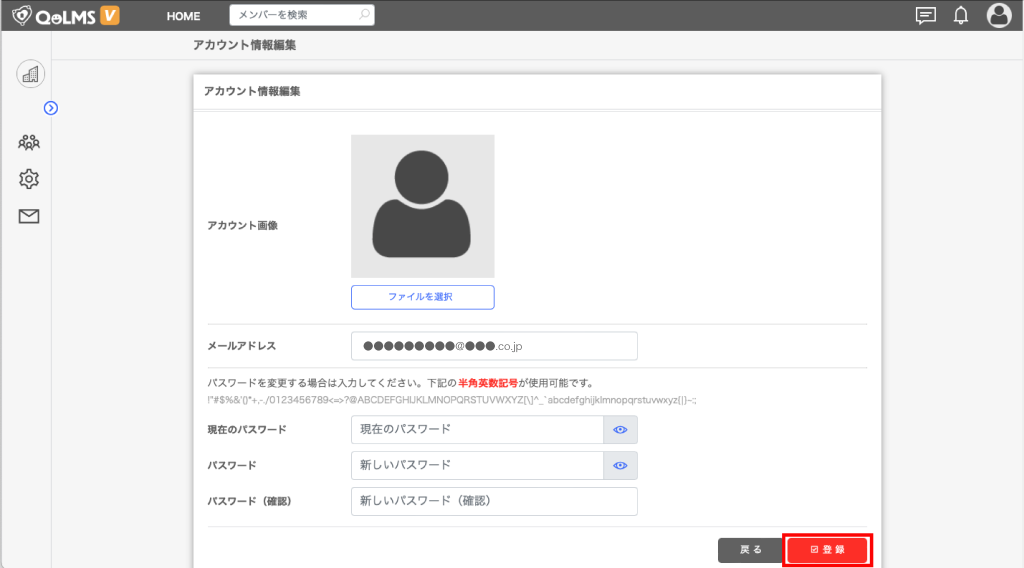Focus the メンバーを検索 search field
The height and width of the screenshot is (568, 1024).
pyautogui.click(x=295, y=15)
